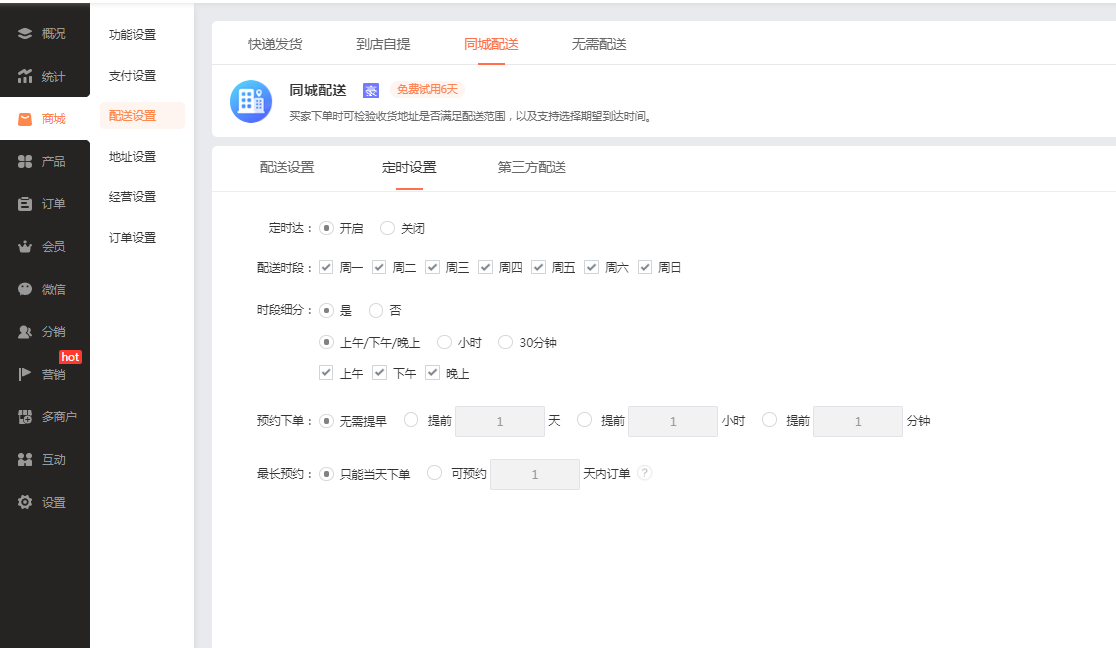The image size is (1116, 648).
Task: Choose the 30分钟 time split radio
Action: point(505,342)
